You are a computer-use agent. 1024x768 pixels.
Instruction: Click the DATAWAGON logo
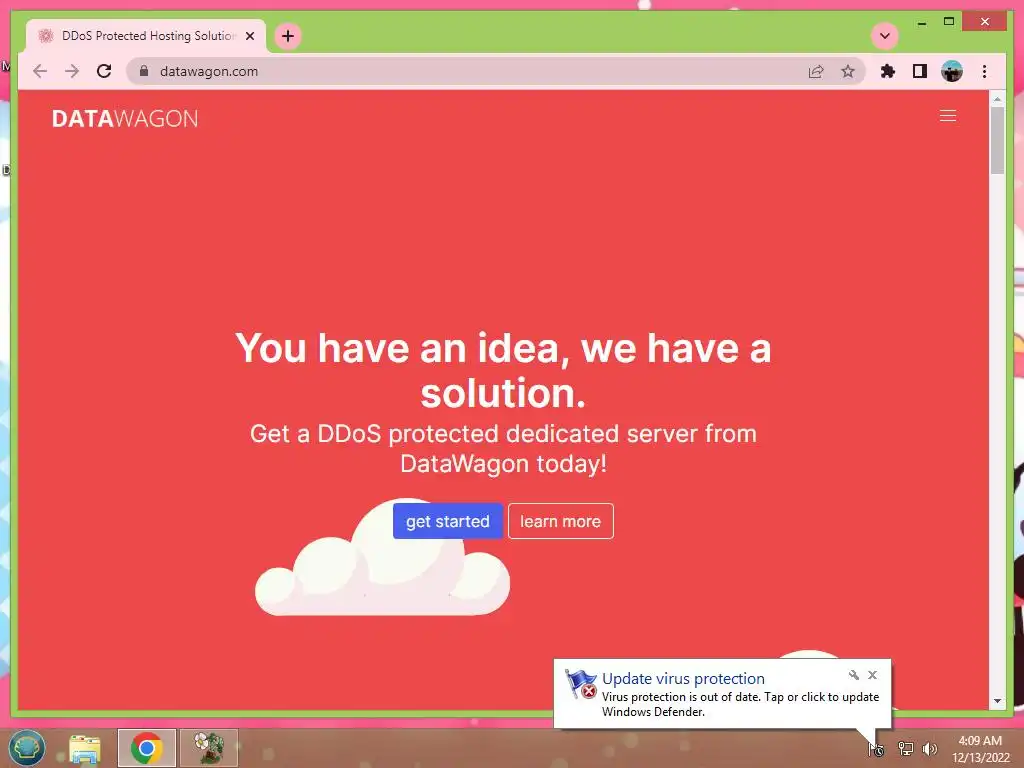tap(125, 118)
